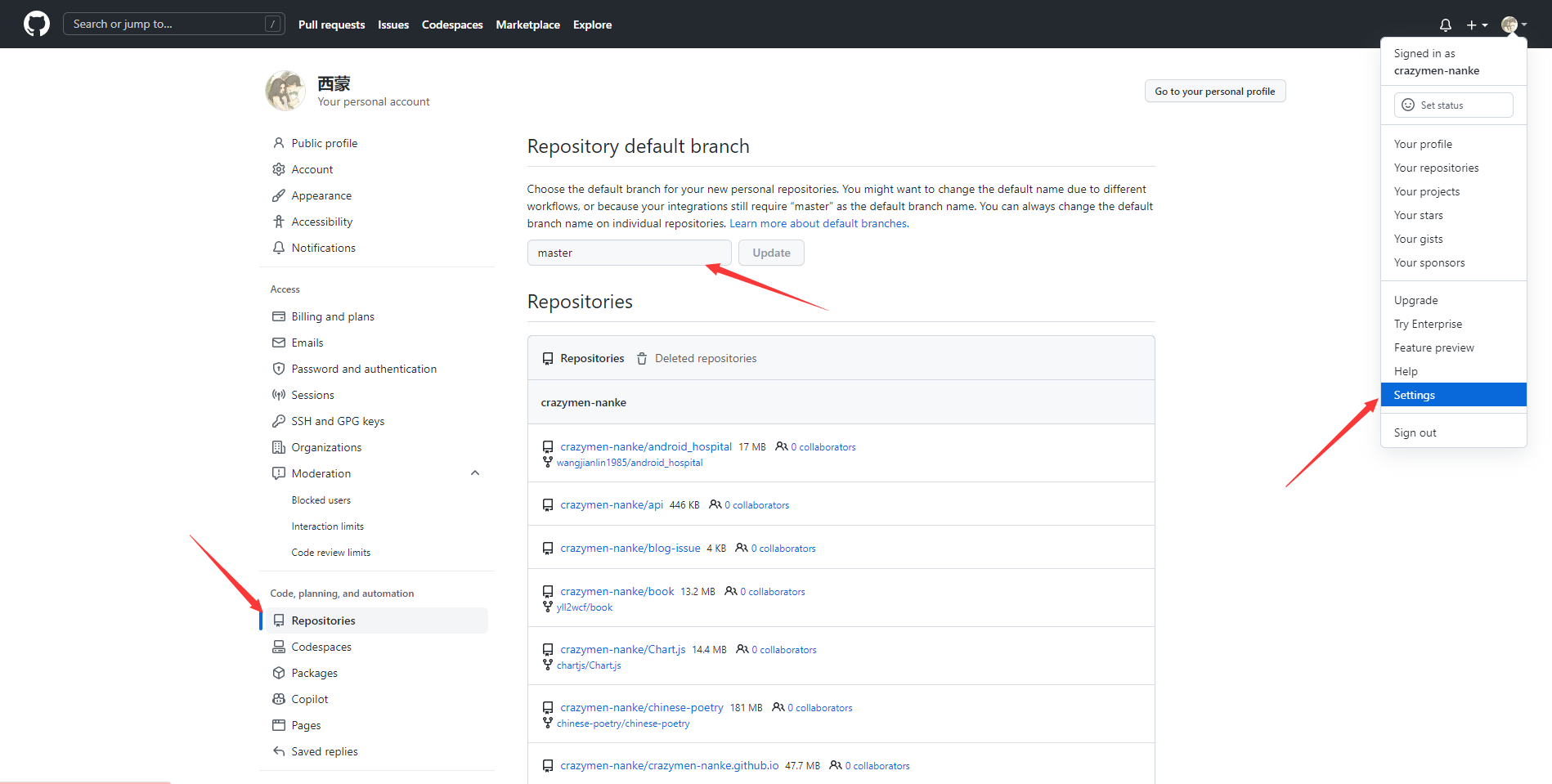Click the Public profile person icon
Screen dimensions: 1552x784
279,143
